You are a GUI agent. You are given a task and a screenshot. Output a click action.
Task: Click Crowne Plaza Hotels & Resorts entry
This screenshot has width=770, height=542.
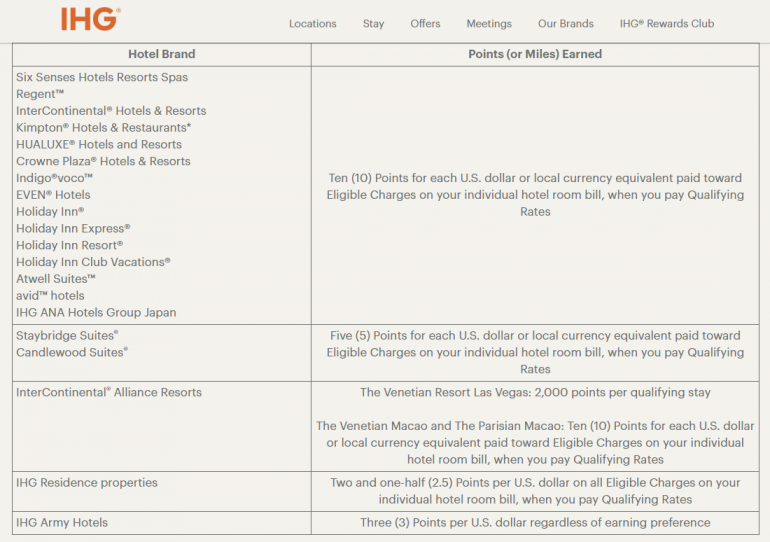[103, 161]
